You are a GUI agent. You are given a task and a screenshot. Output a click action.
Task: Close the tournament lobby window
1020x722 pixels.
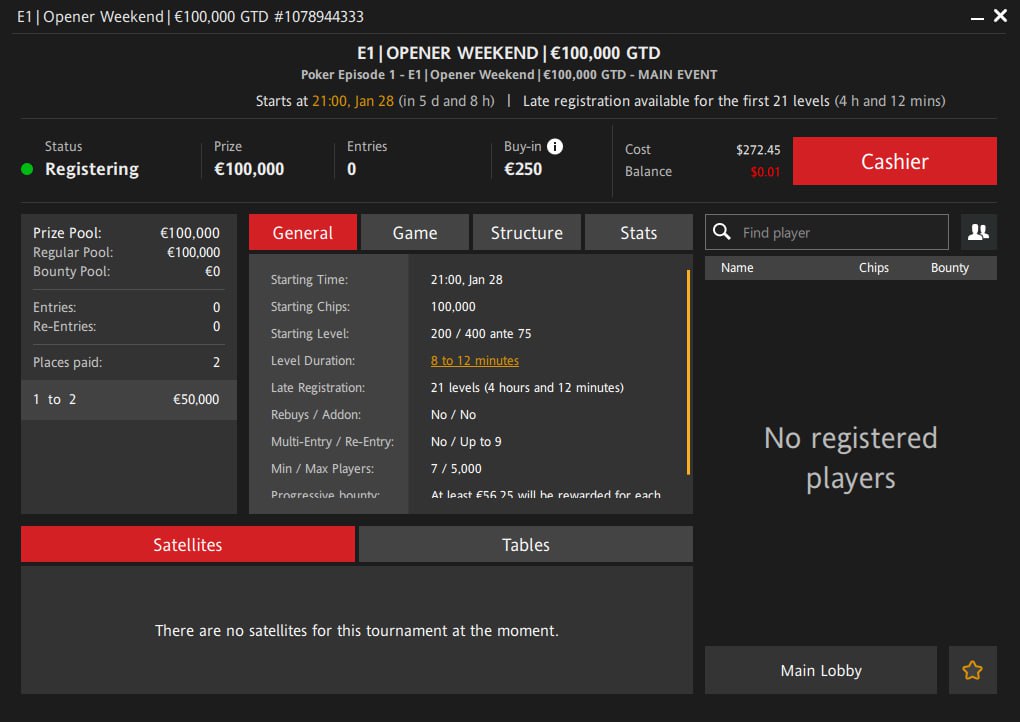pos(1000,16)
